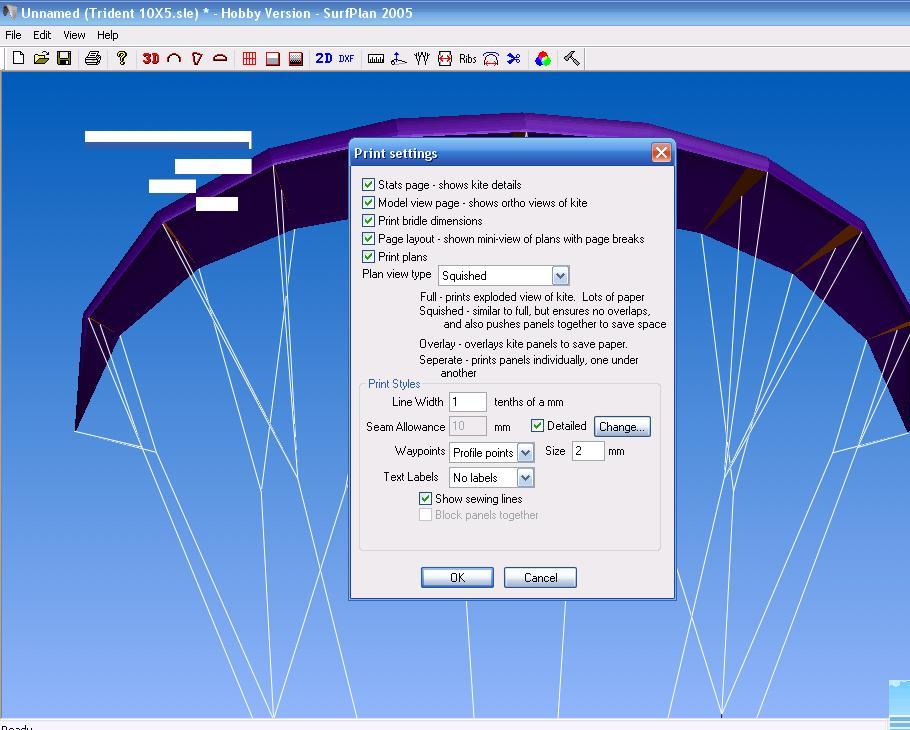Open the View menu
The image size is (910, 730).
coord(74,35)
